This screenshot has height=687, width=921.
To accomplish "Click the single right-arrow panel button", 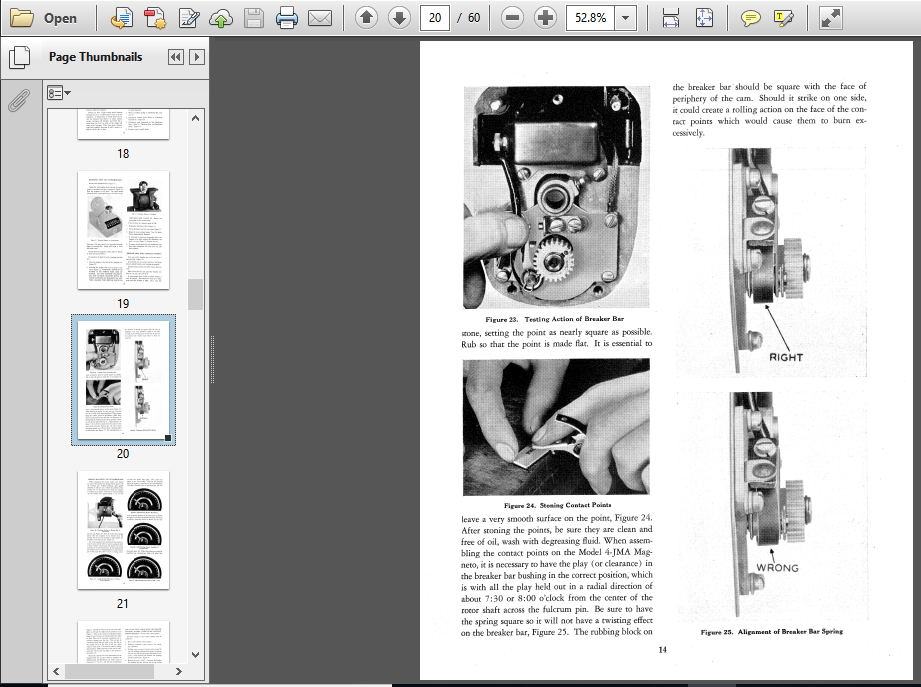I will coord(197,57).
